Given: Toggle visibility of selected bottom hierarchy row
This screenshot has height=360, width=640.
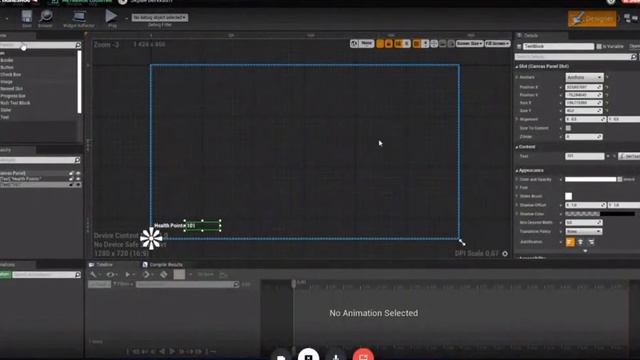Looking at the screenshot, I should [x=78, y=184].
